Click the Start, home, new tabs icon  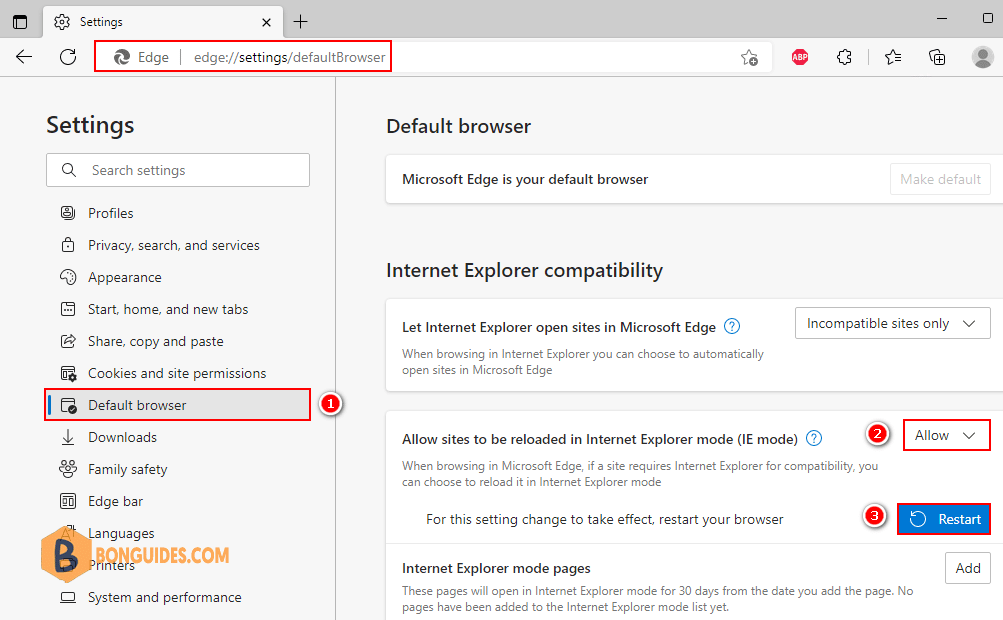click(68, 309)
